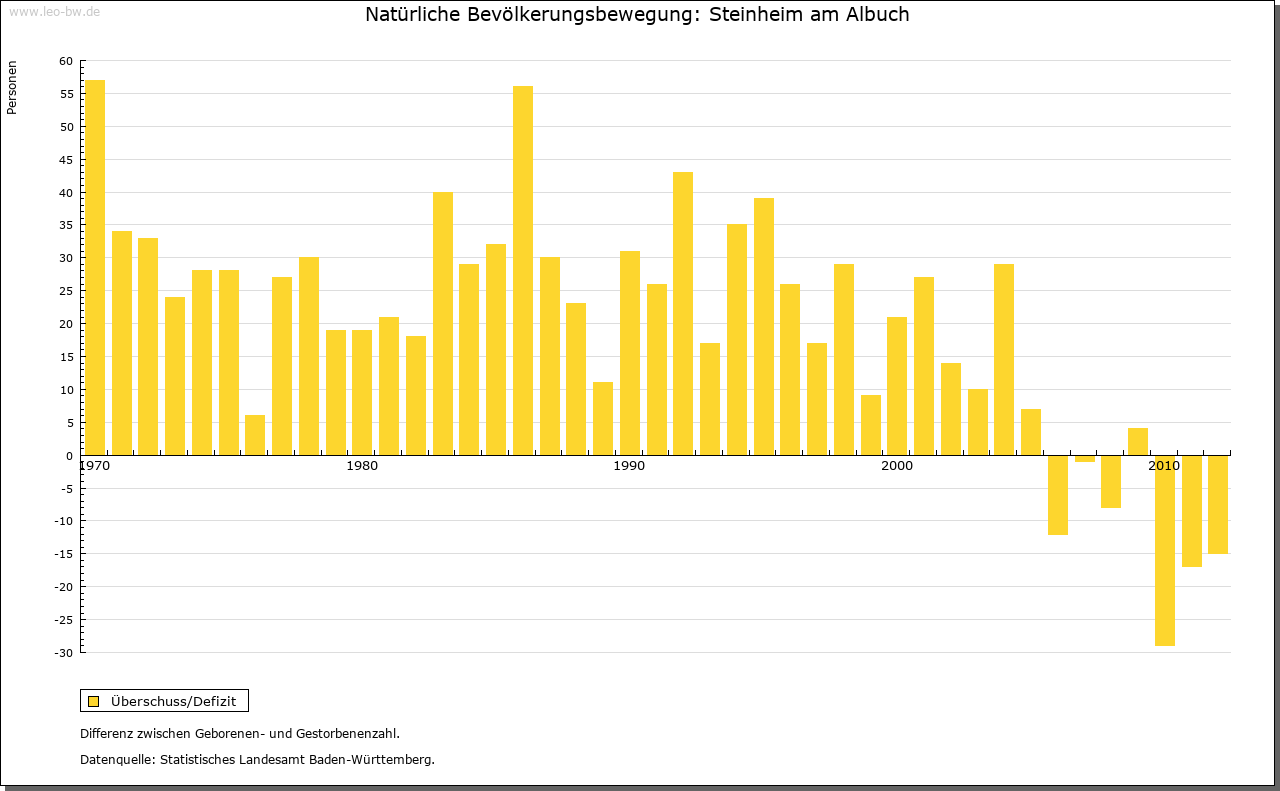The height and width of the screenshot is (791, 1280).
Task: Click the 60 y-axis tick label
Action: click(x=66, y=61)
